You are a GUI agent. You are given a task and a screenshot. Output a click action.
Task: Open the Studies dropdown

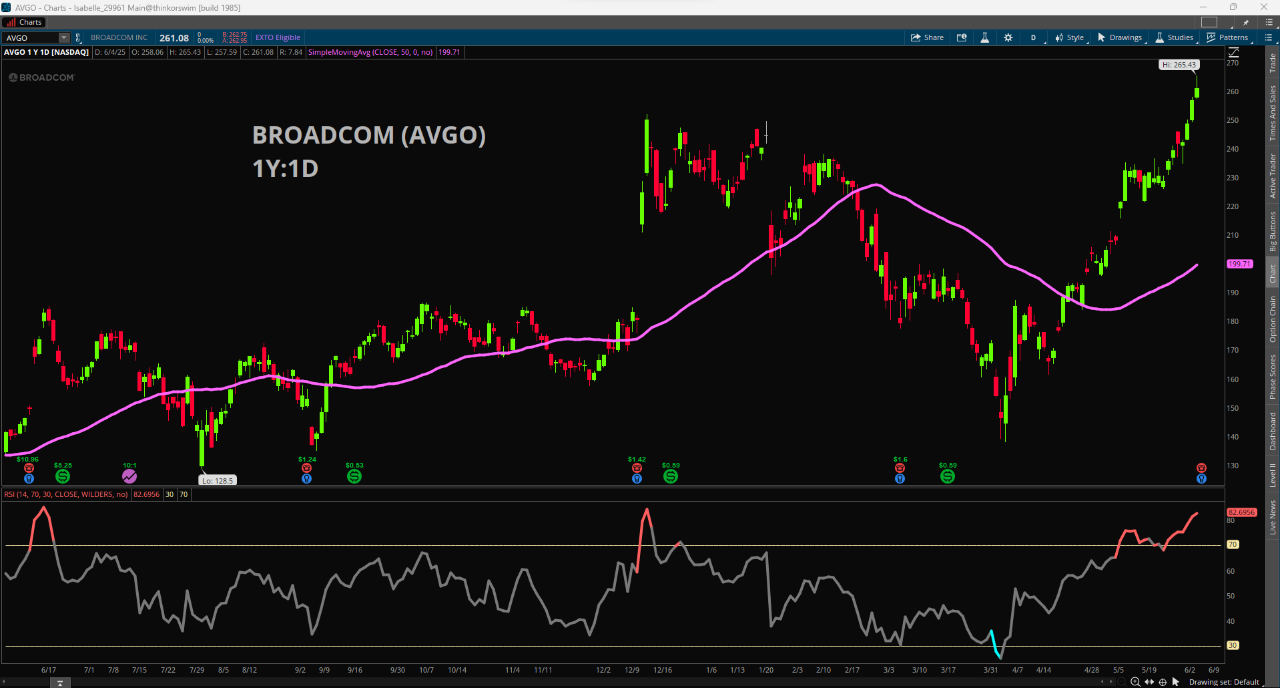click(x=1174, y=38)
